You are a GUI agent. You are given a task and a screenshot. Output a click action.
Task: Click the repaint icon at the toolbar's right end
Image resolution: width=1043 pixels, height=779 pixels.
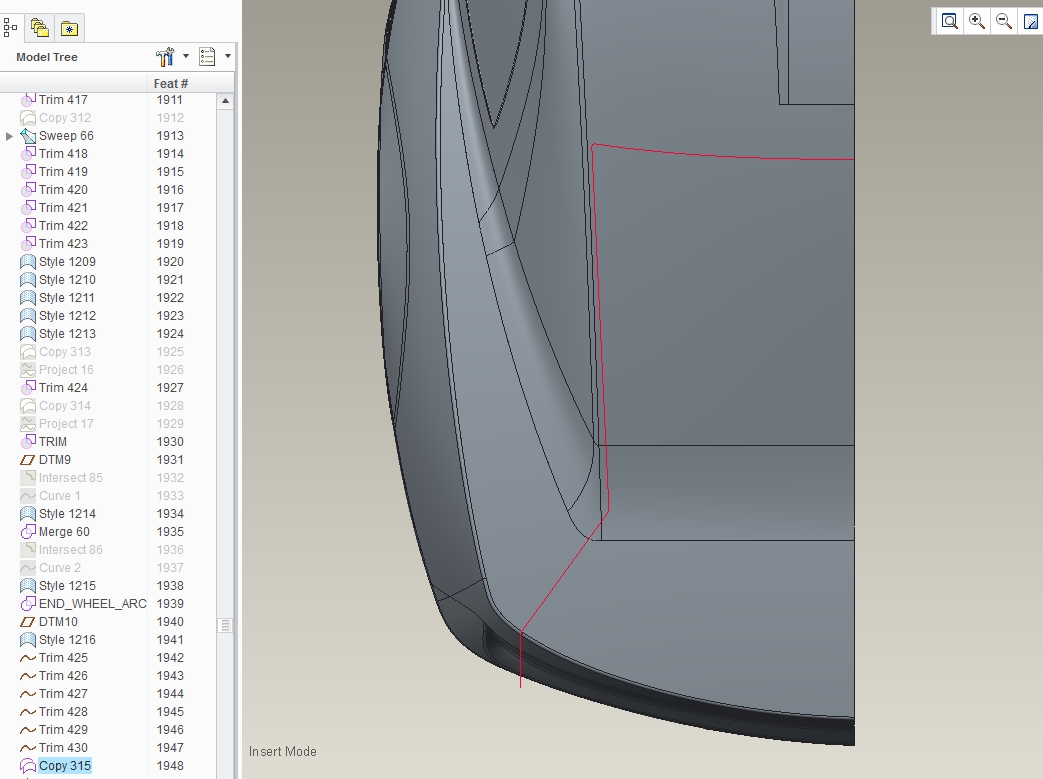click(1030, 21)
